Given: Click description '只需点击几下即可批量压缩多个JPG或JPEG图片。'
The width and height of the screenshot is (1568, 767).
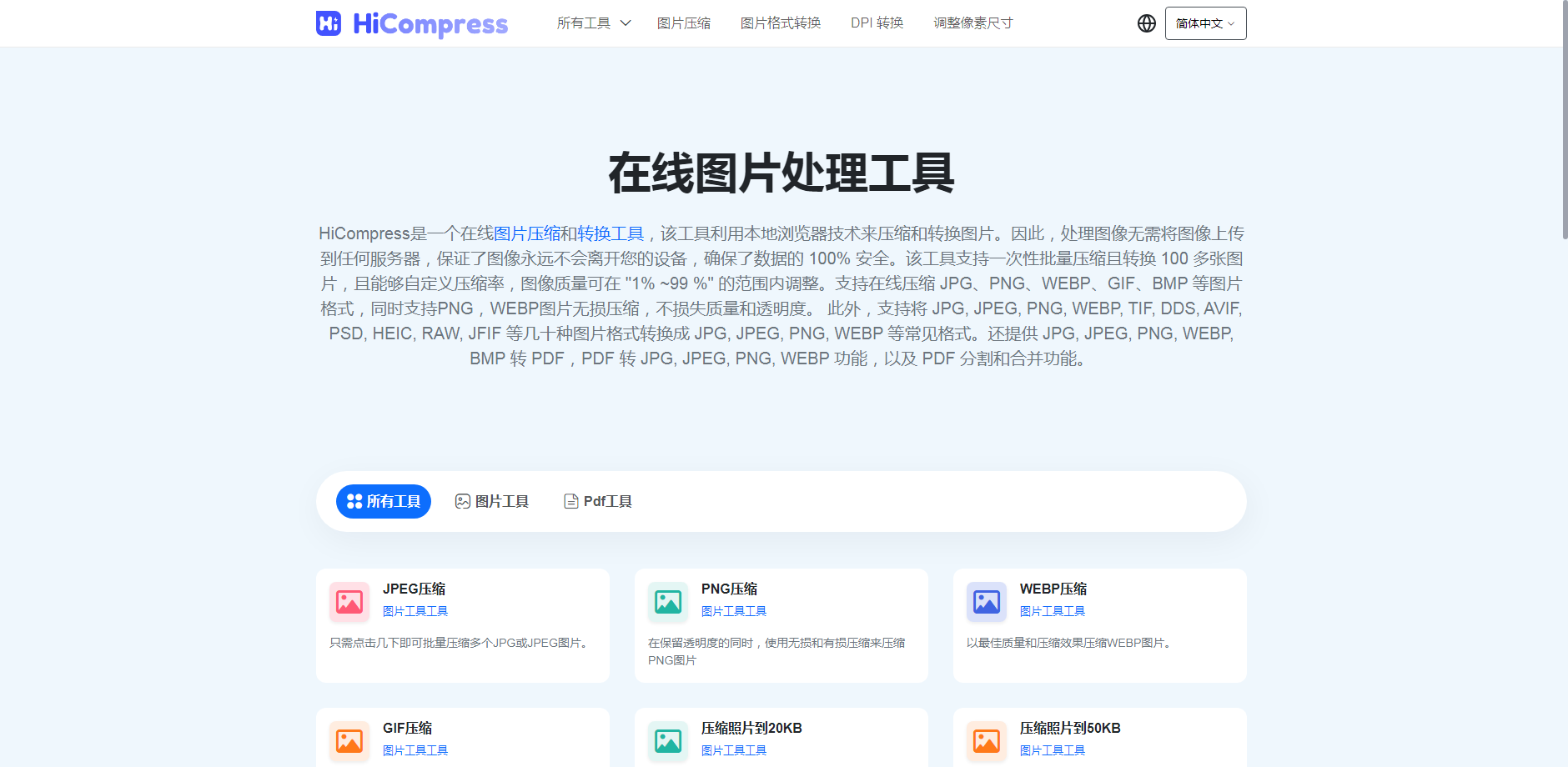Looking at the screenshot, I should 461,643.
